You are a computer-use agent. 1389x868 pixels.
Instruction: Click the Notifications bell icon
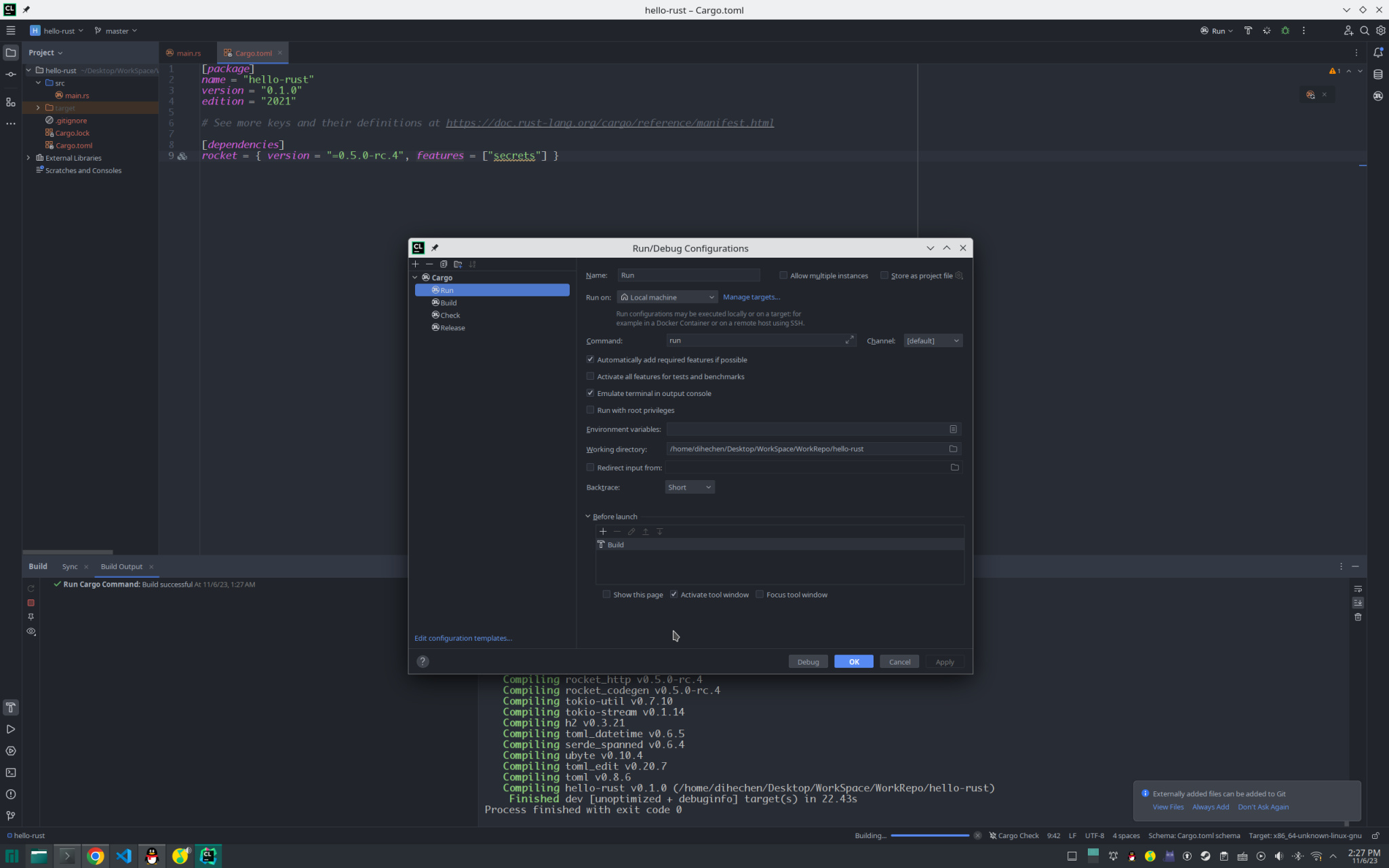(1377, 52)
